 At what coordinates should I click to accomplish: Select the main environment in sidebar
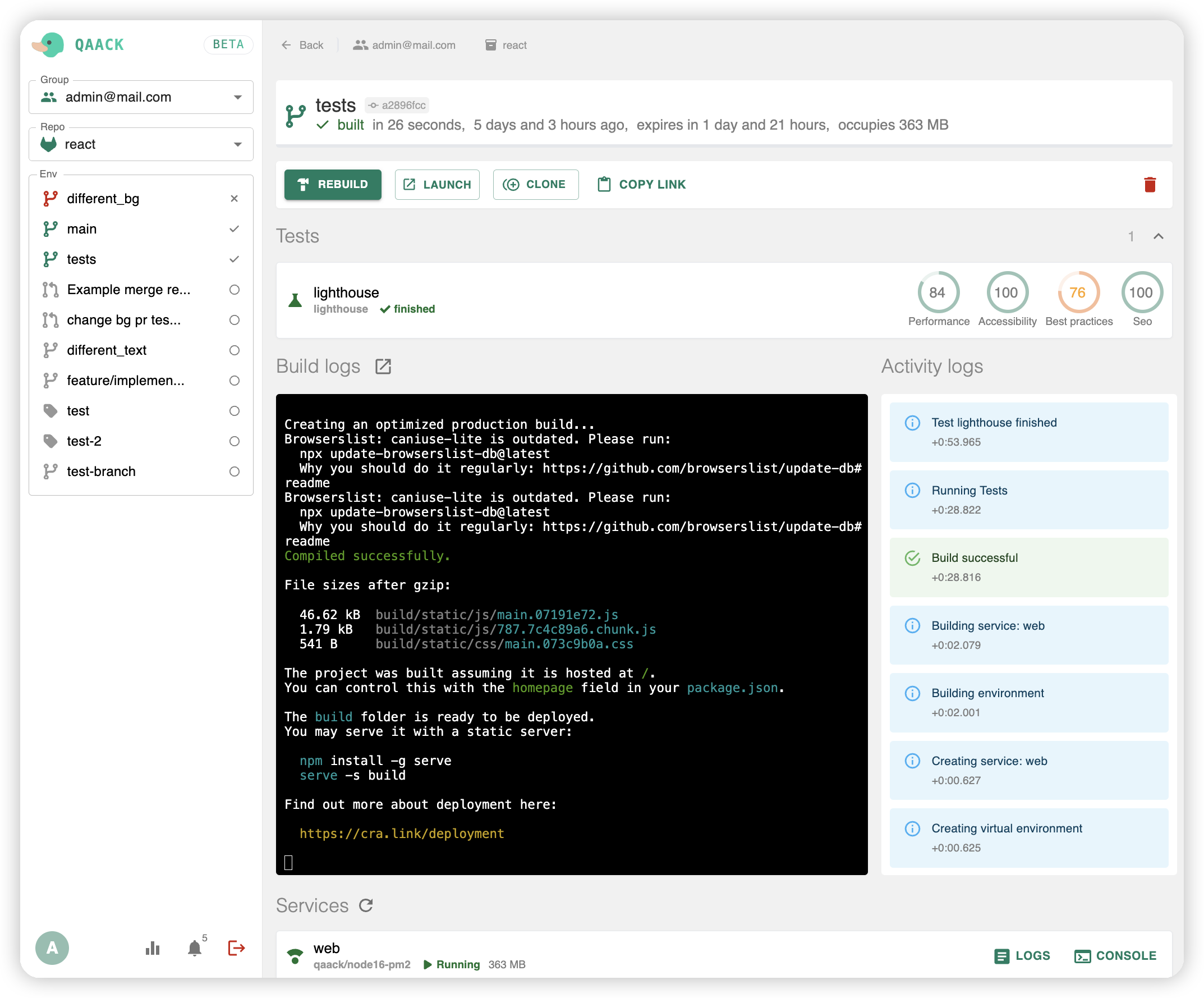[82, 229]
